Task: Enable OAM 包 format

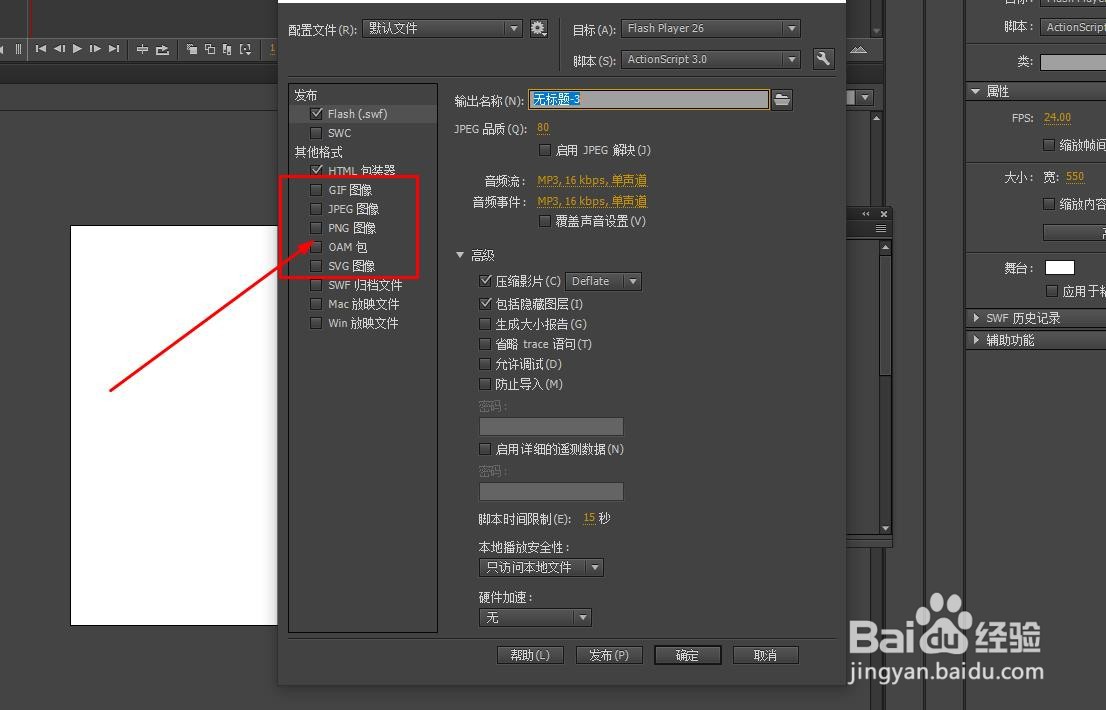Action: point(316,247)
